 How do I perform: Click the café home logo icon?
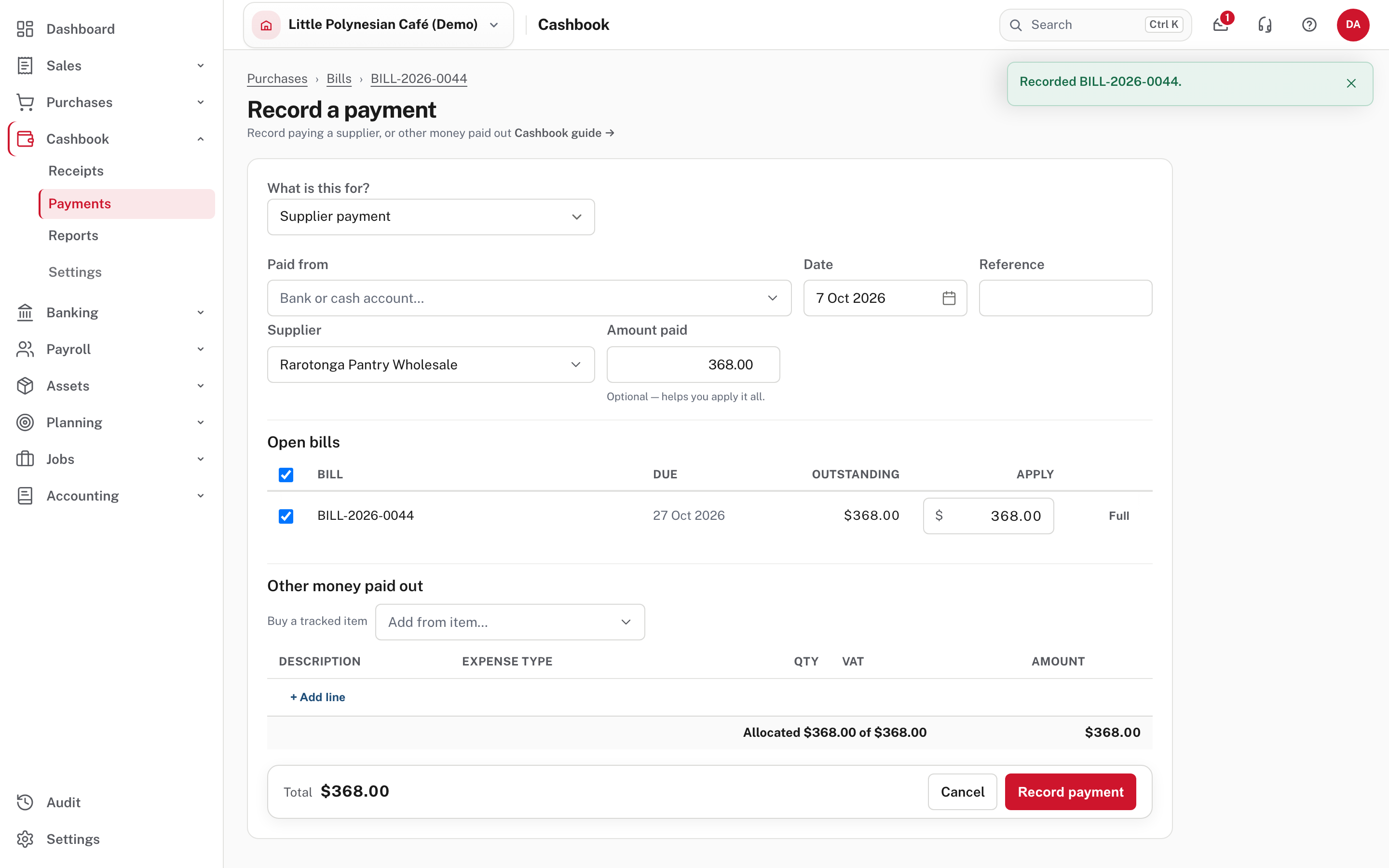click(266, 25)
